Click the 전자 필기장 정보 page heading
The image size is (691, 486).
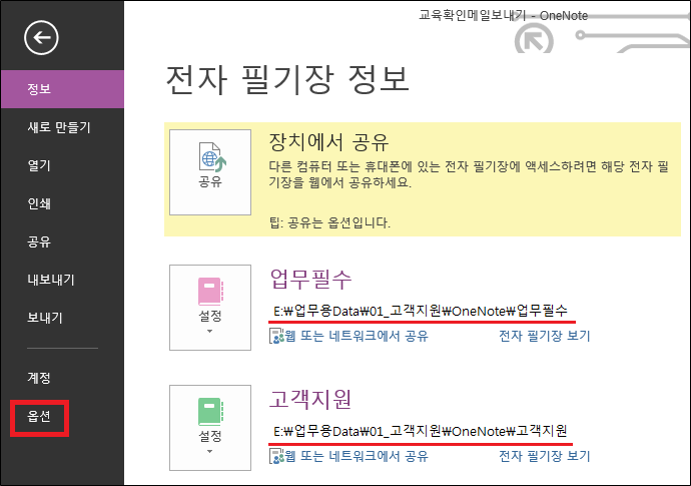[288, 80]
